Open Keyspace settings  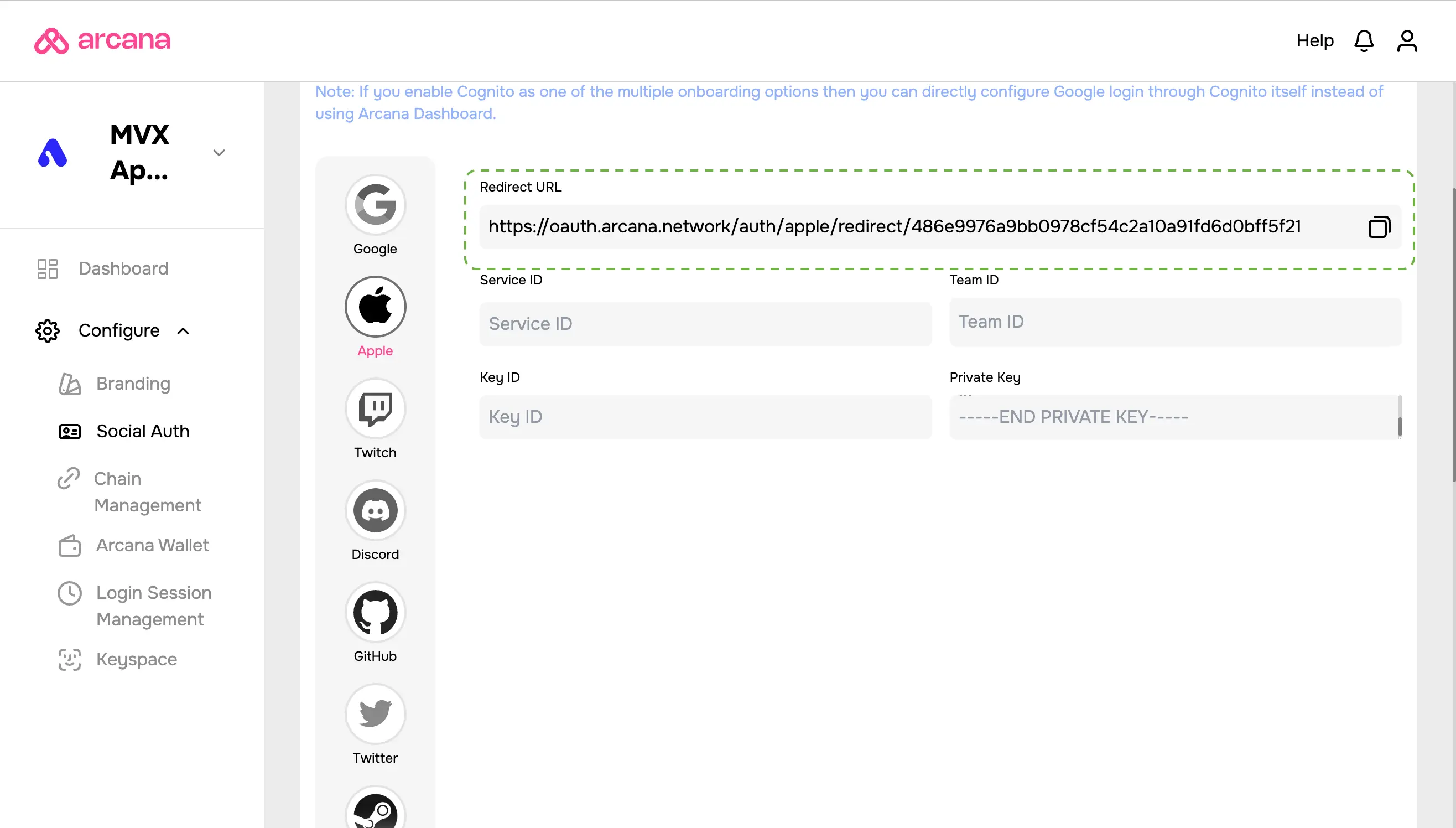[x=137, y=659]
